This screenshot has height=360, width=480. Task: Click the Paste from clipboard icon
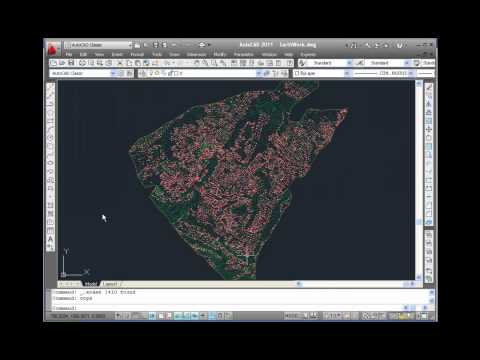[137, 63]
